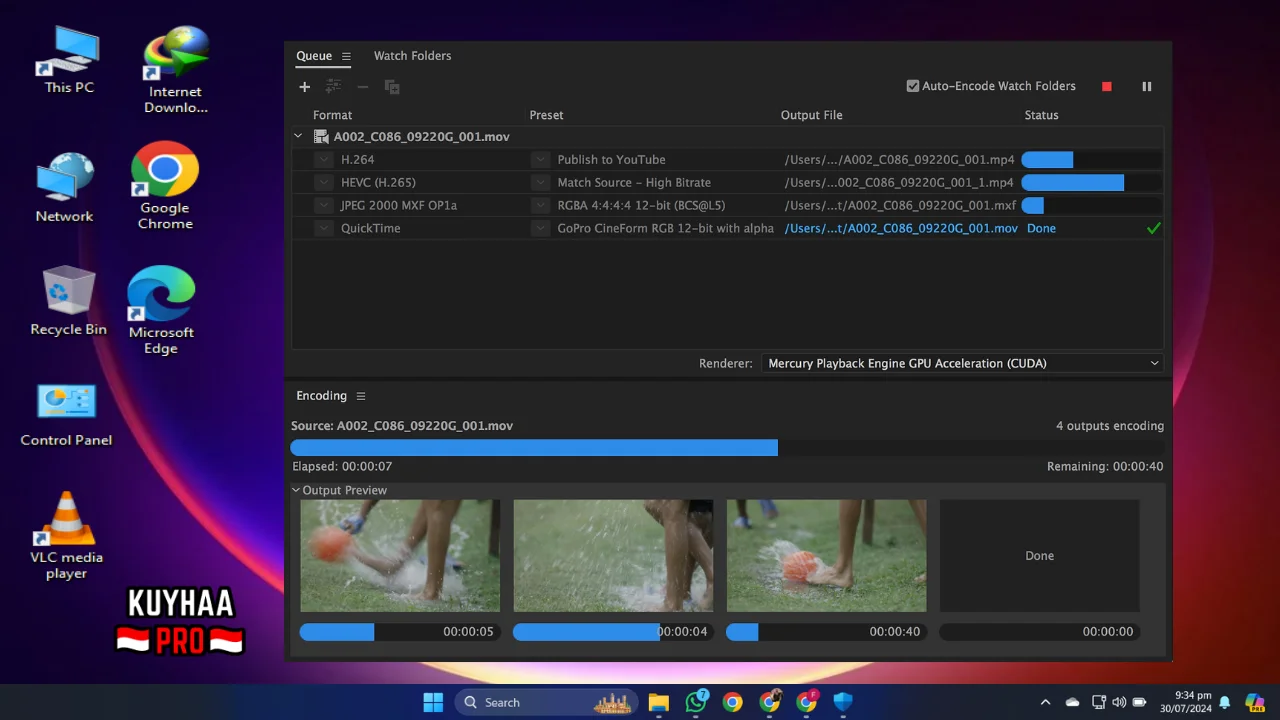1280x720 pixels.
Task: Open format dropdown for JPEG 2000 MXF OP1a
Action: (x=323, y=206)
